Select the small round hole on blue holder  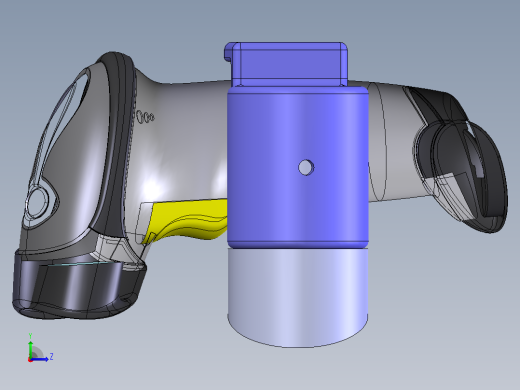pyautogui.click(x=306, y=167)
